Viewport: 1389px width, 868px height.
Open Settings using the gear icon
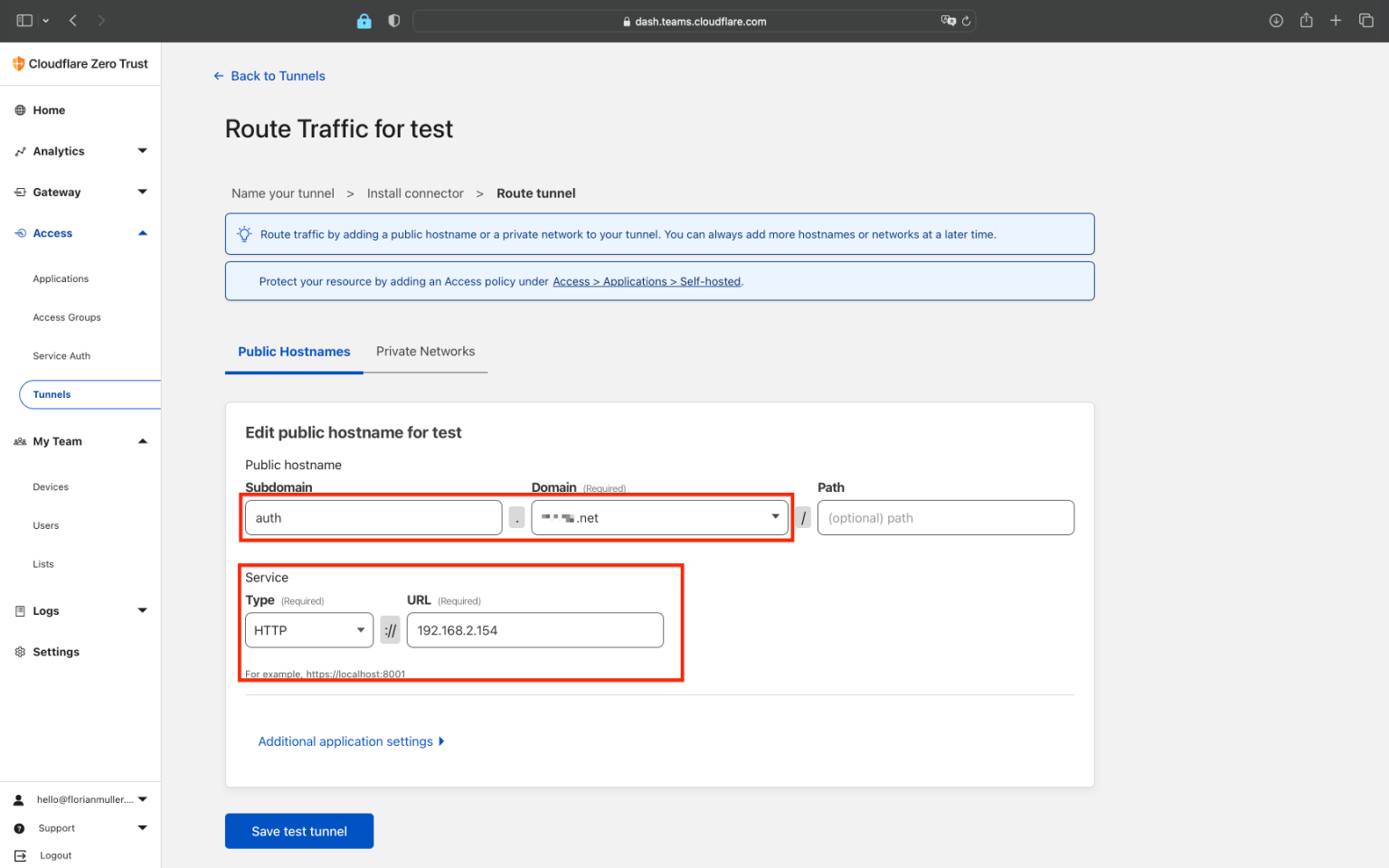(20, 651)
